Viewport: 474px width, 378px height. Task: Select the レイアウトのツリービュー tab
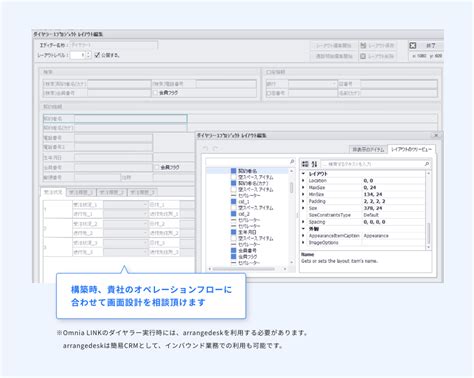pos(411,149)
